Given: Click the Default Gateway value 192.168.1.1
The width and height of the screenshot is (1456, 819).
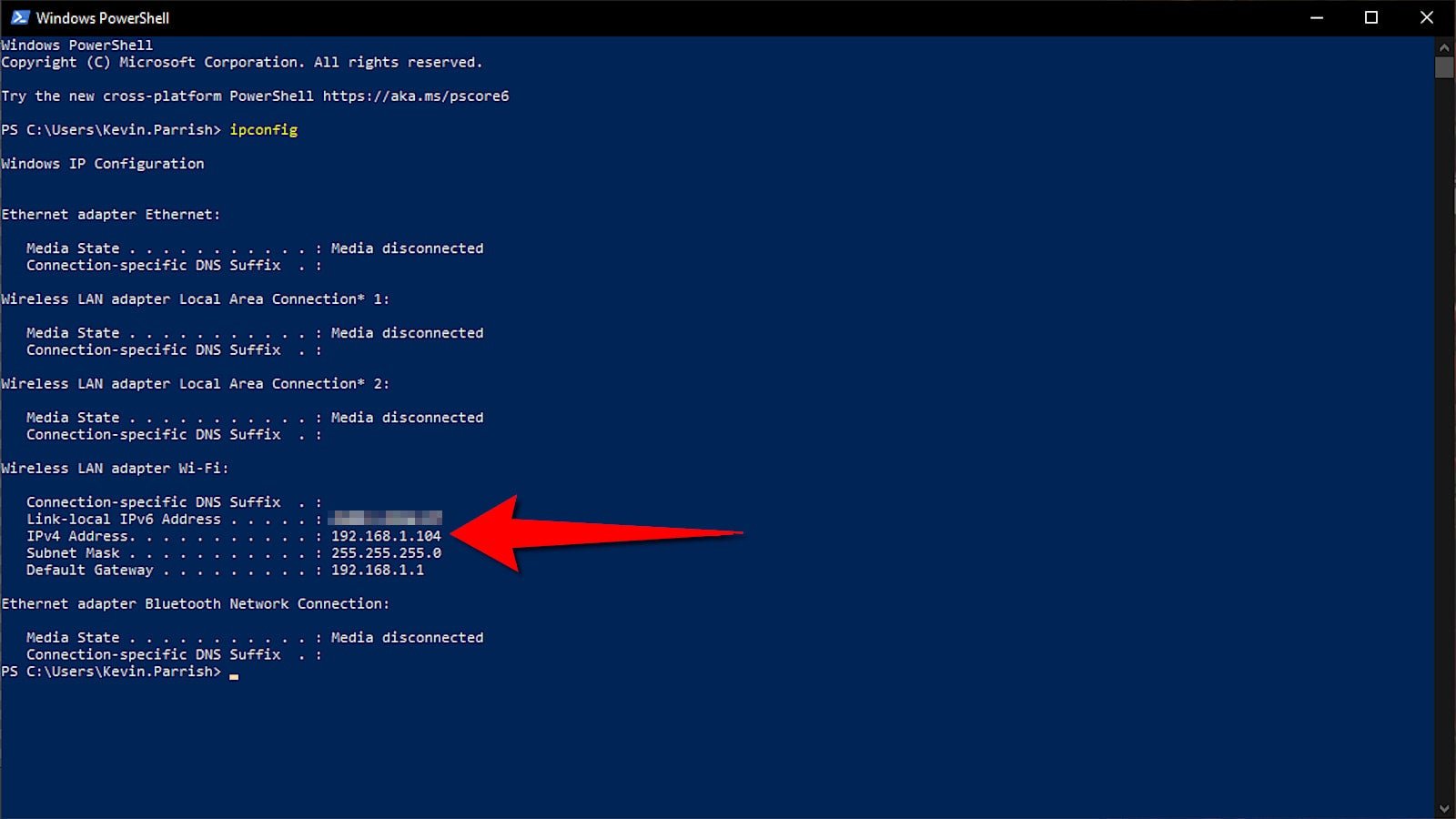Looking at the screenshot, I should tap(377, 570).
